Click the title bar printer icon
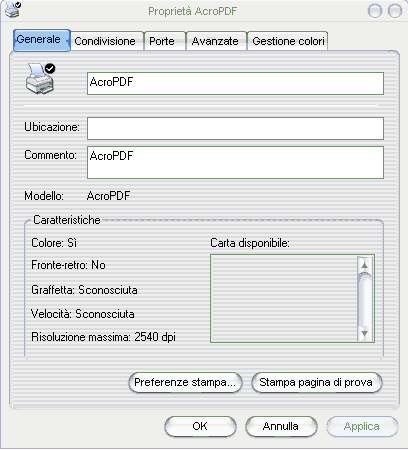Screen dimensions: 408x450 pos(13,10)
